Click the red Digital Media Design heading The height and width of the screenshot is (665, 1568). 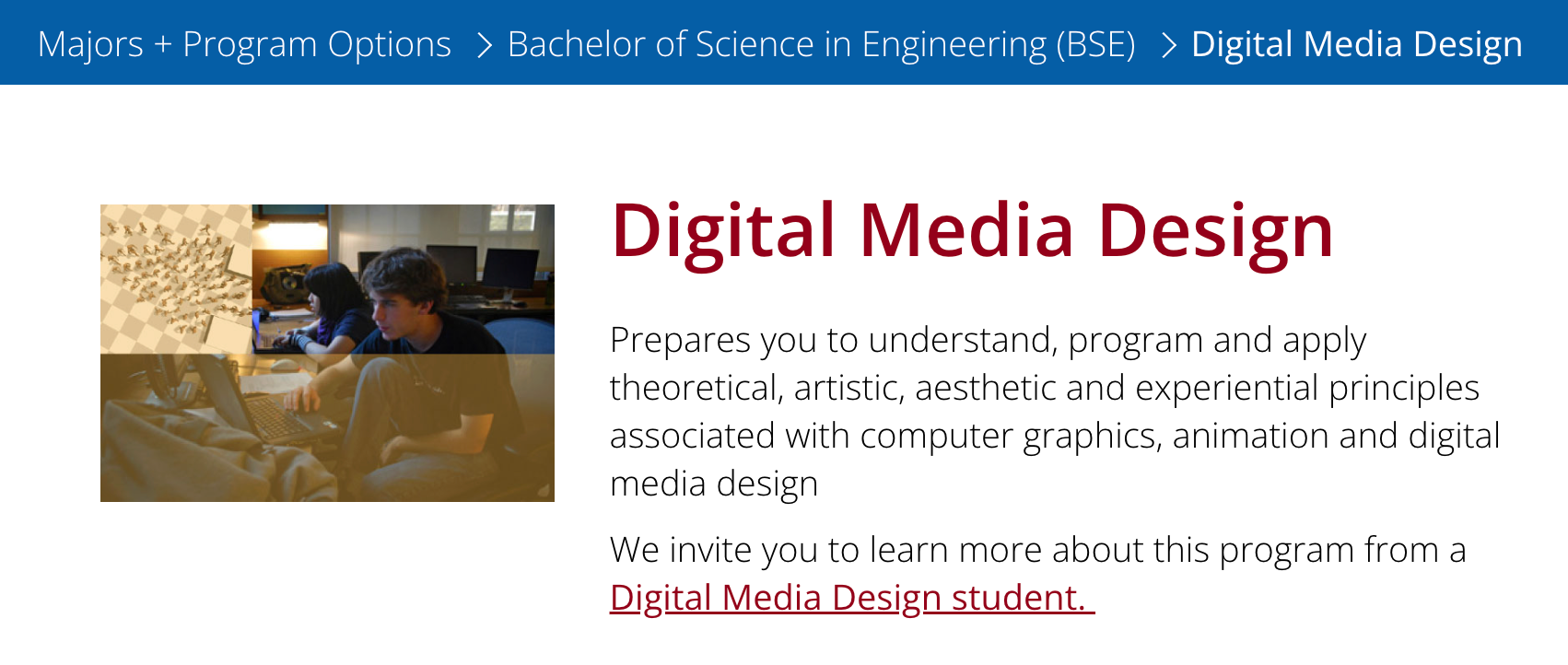pyautogui.click(x=972, y=230)
